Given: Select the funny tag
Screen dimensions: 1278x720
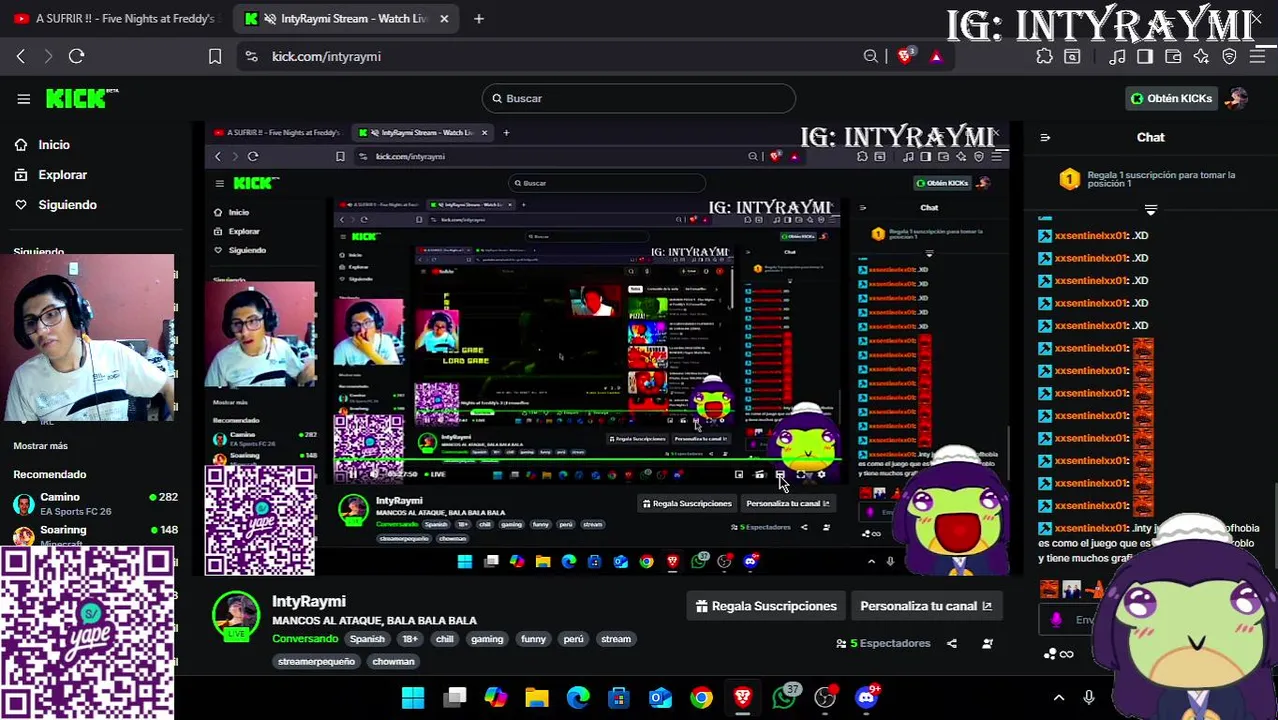Looking at the screenshot, I should point(533,639).
